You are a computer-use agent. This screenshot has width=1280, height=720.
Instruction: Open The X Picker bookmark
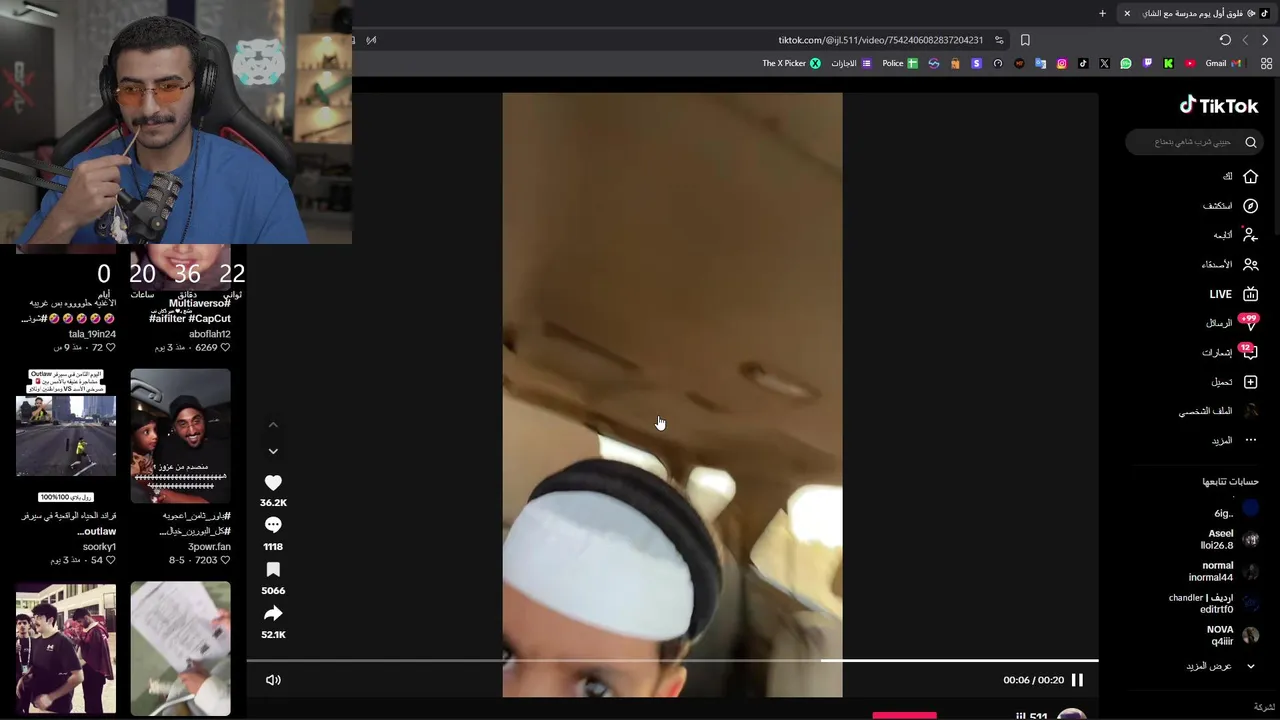[792, 63]
